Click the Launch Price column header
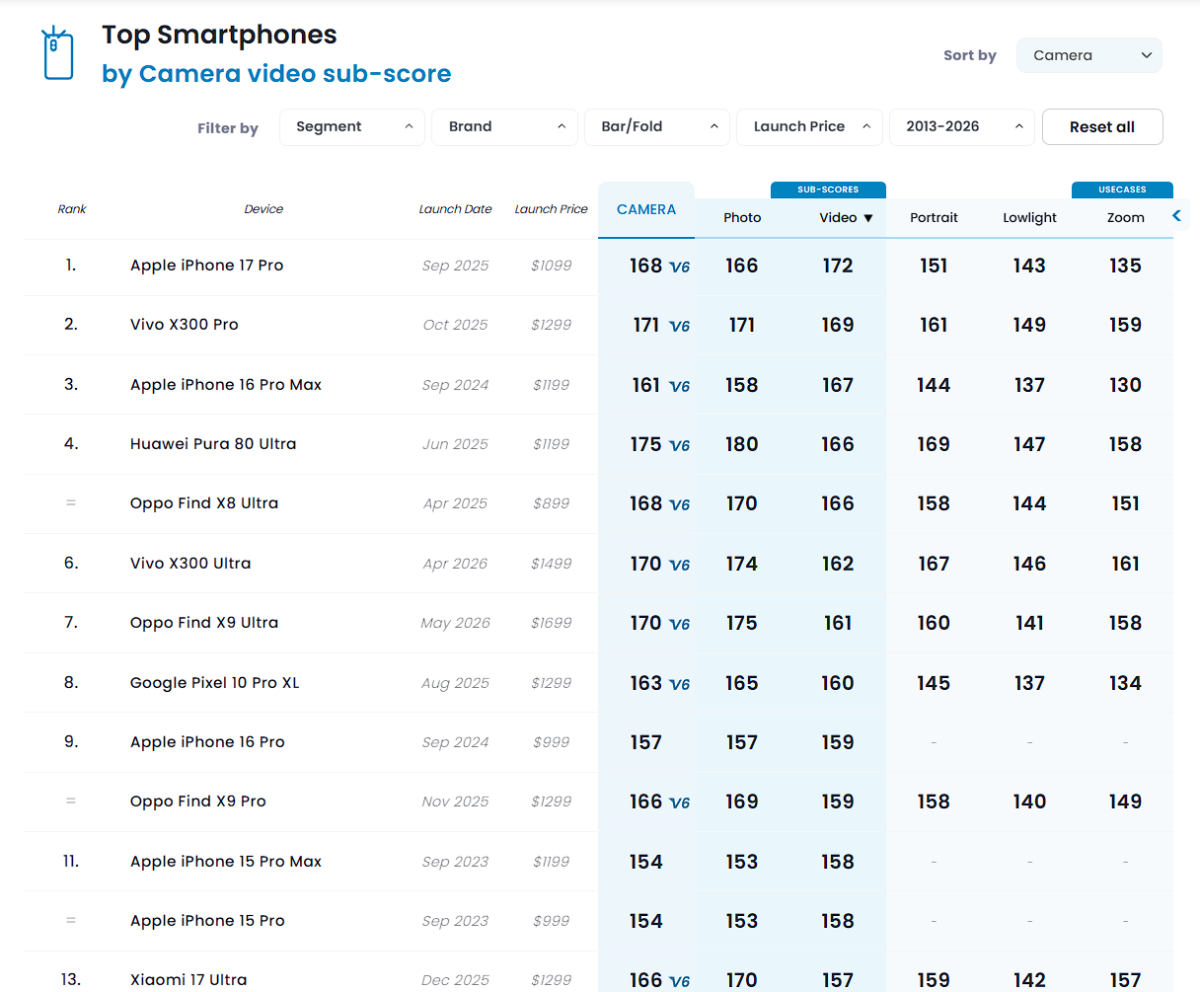 [x=551, y=209]
